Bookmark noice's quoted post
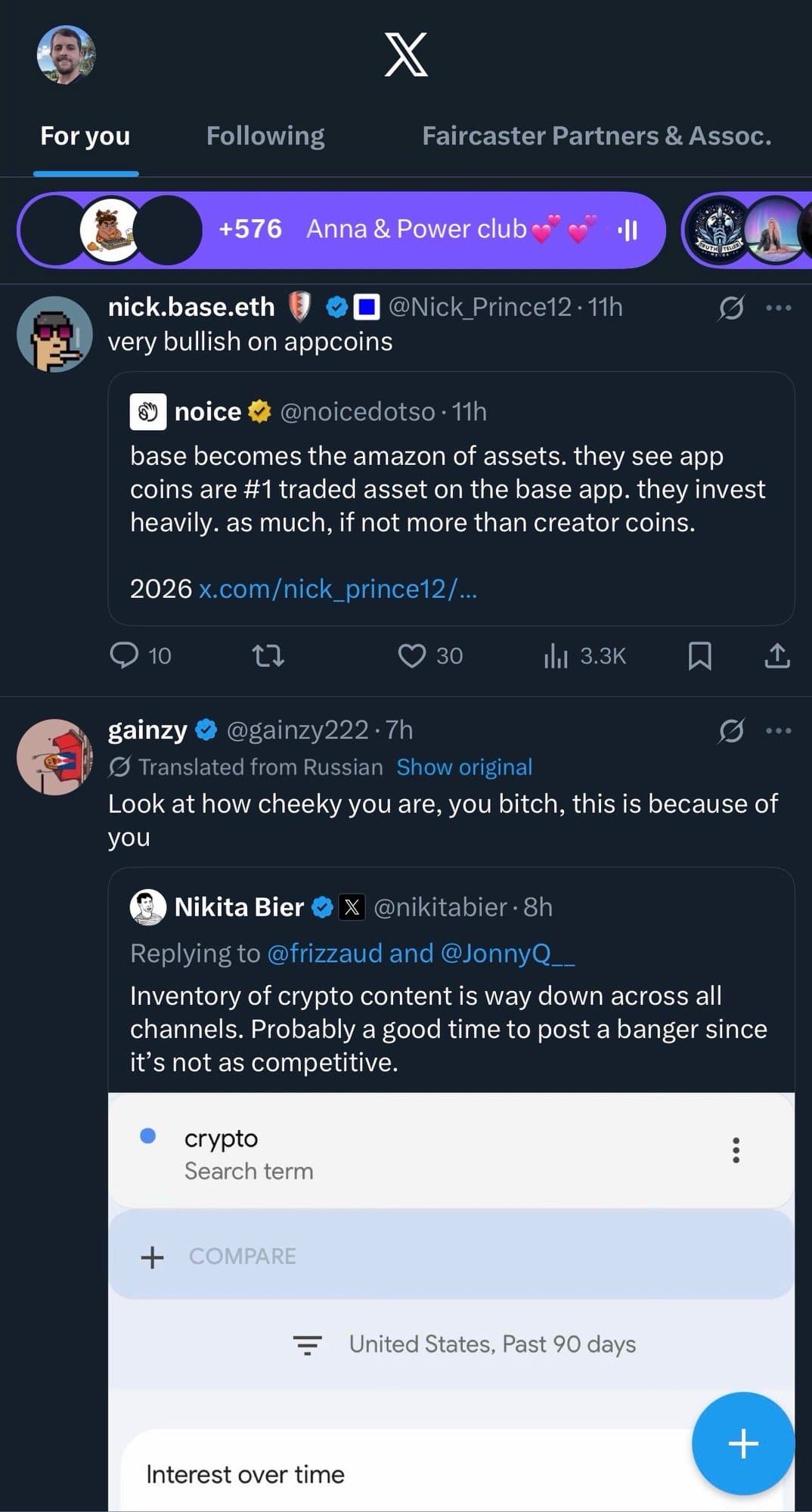812x1512 pixels. 700,657
